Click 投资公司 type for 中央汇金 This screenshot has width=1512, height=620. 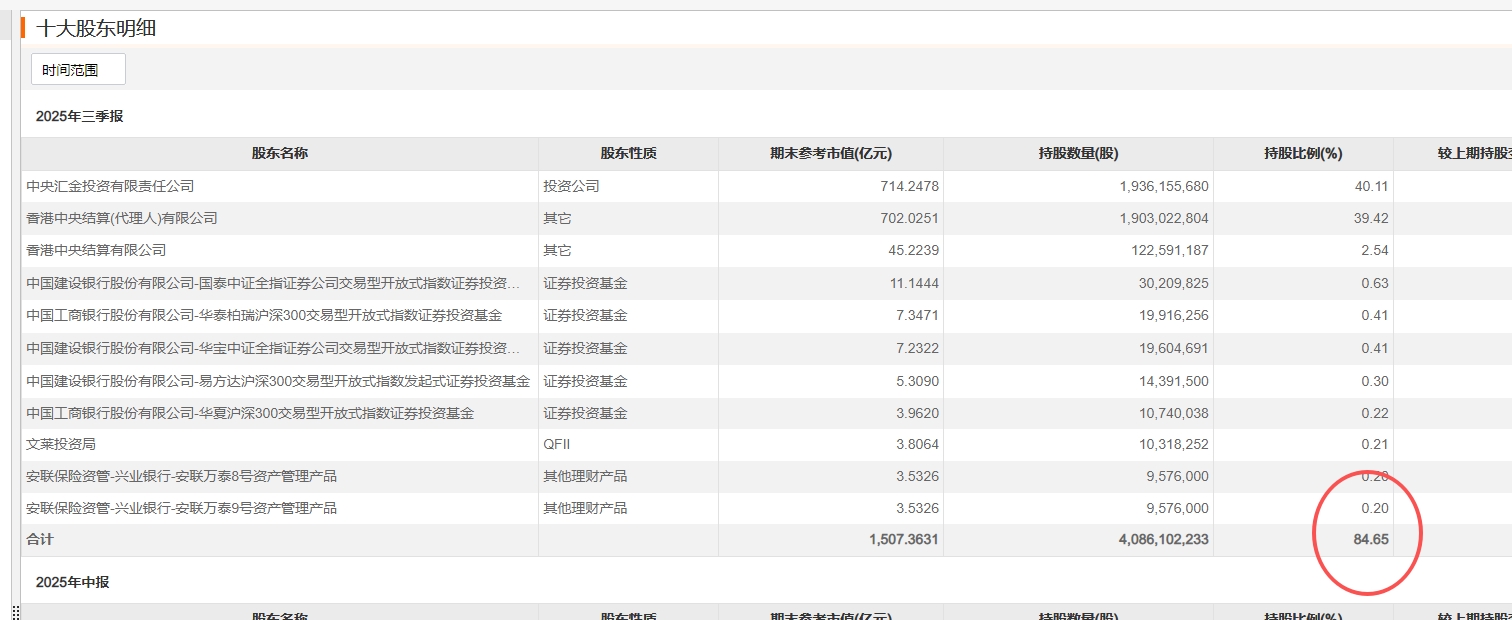click(571, 186)
